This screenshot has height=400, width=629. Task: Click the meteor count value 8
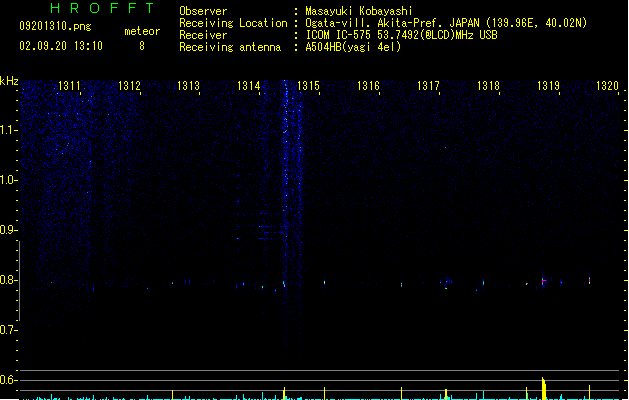click(x=142, y=46)
